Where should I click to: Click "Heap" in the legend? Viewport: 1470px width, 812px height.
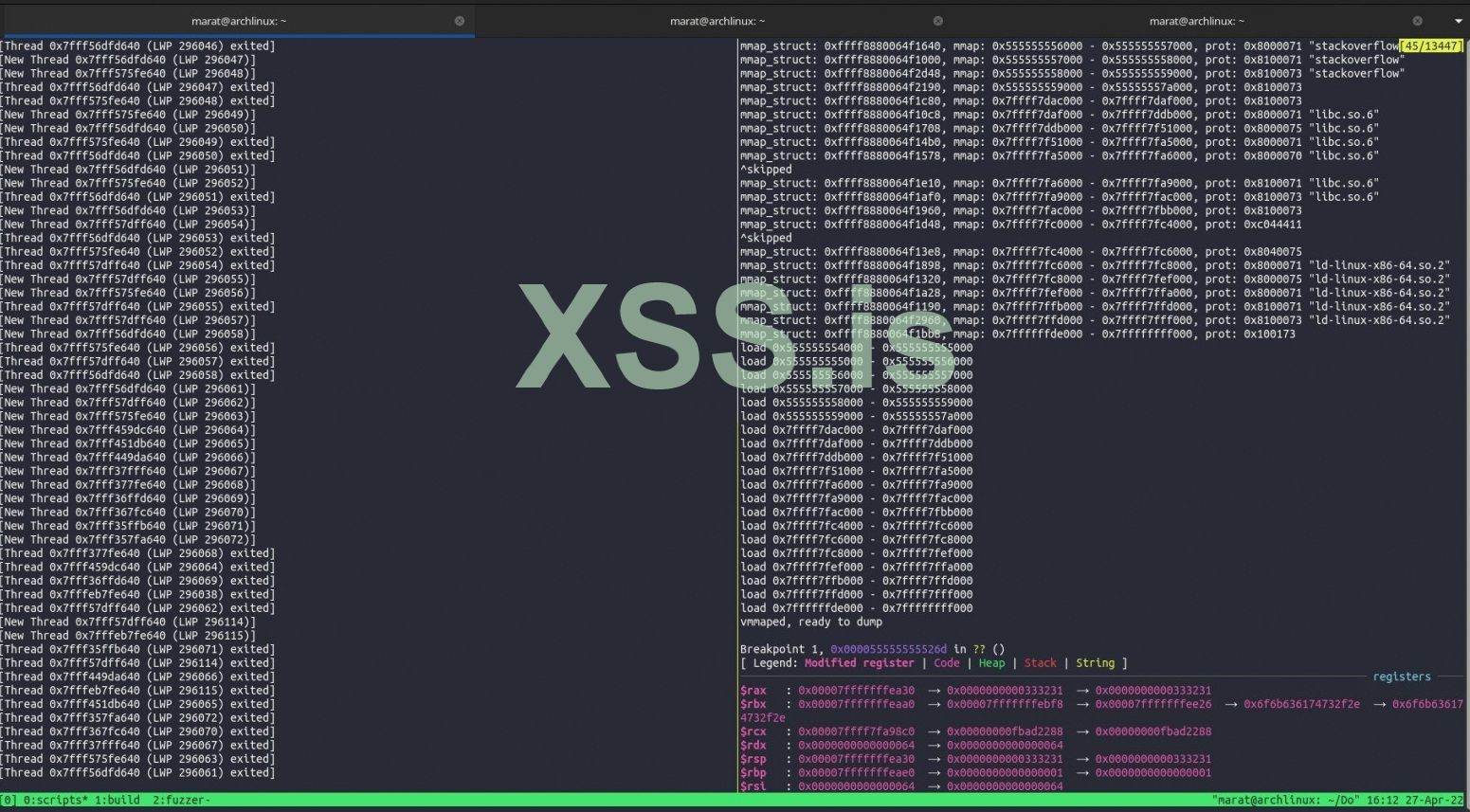pos(992,663)
